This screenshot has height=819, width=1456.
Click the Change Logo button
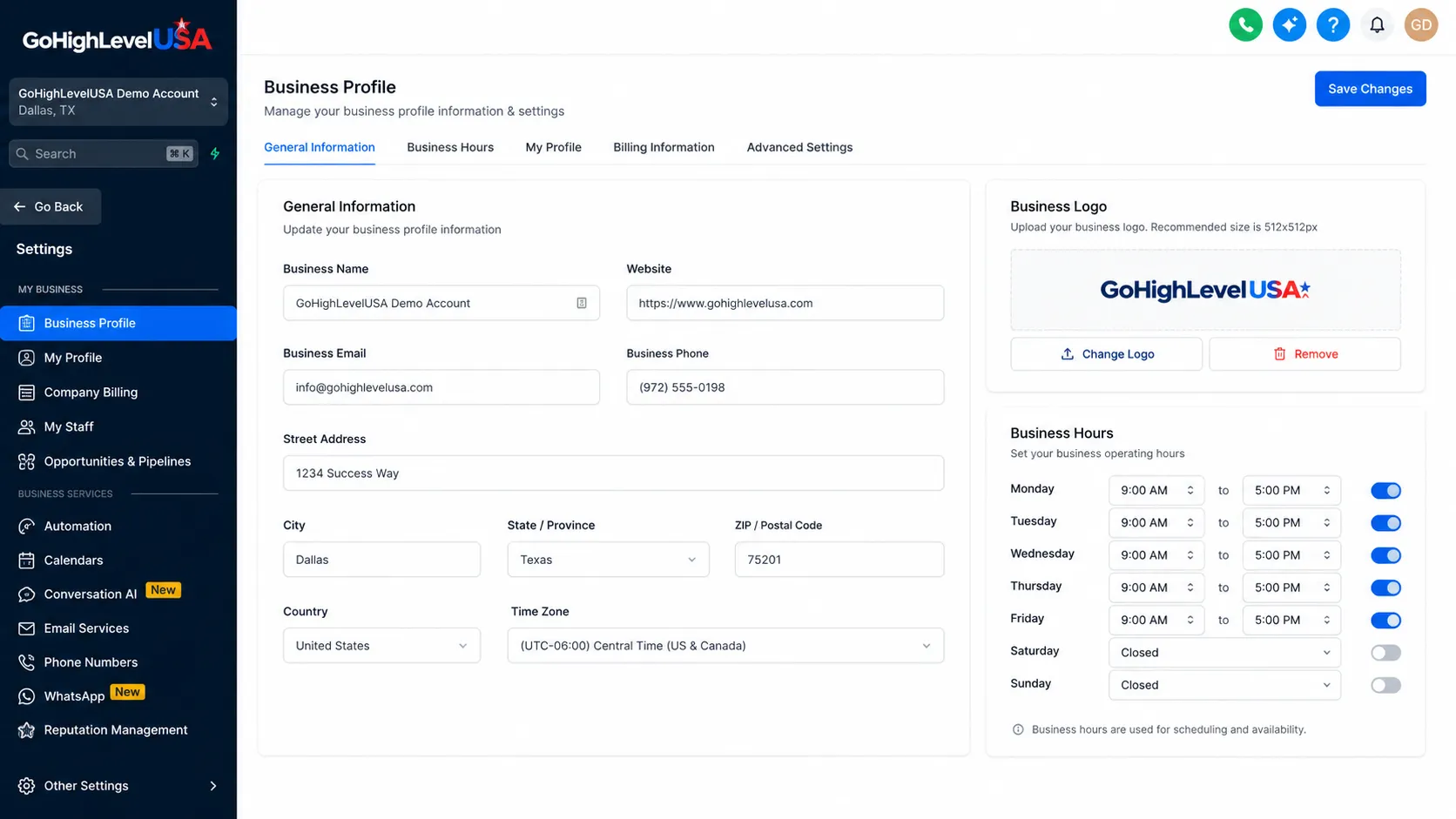(x=1106, y=354)
